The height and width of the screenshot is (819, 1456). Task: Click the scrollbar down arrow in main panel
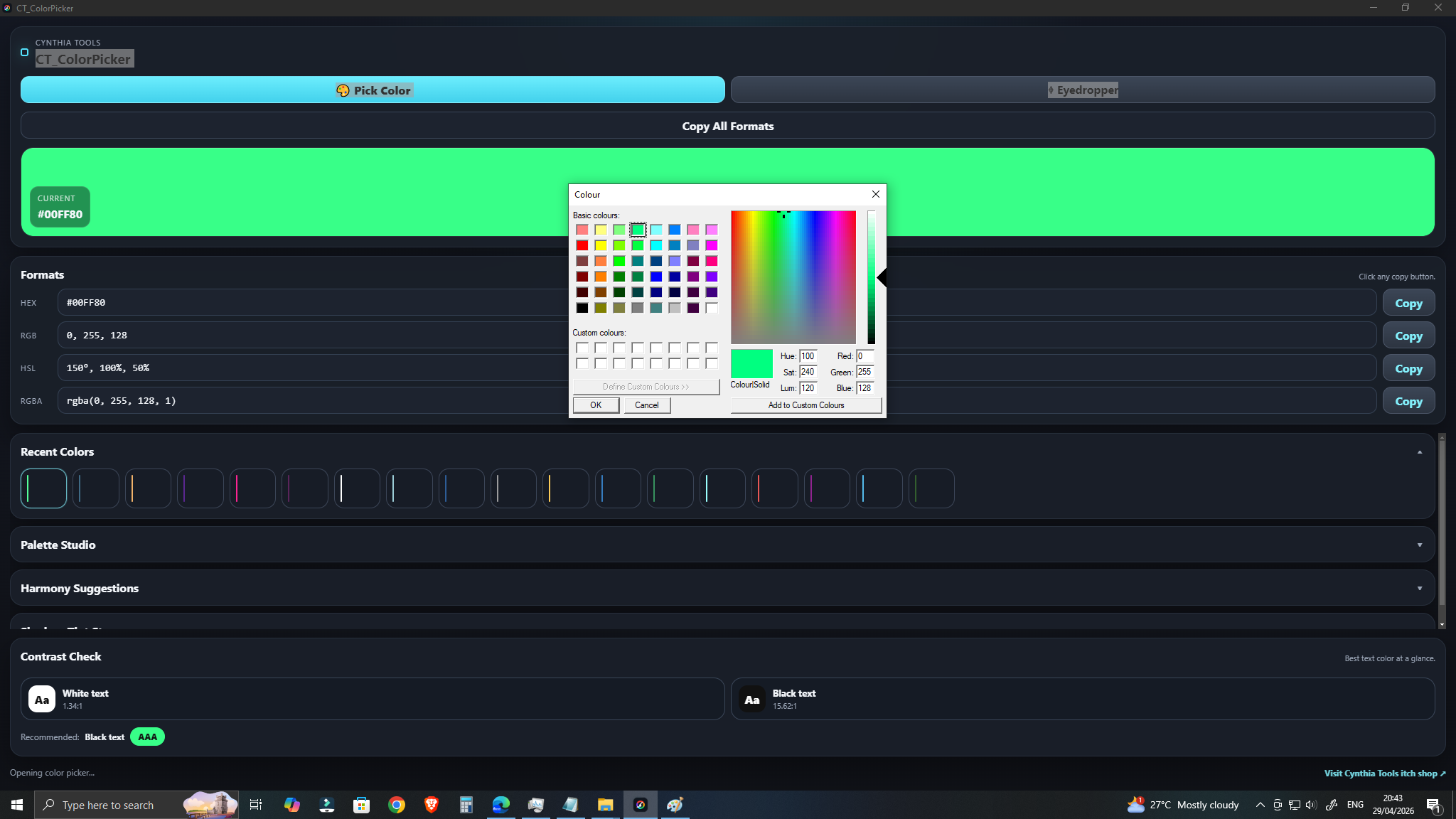point(1442,625)
